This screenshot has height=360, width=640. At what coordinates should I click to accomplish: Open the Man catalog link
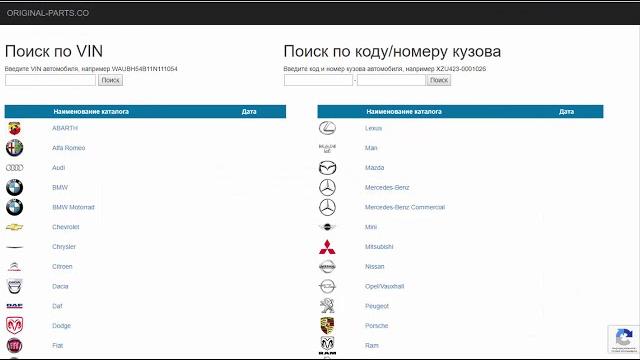coord(371,148)
